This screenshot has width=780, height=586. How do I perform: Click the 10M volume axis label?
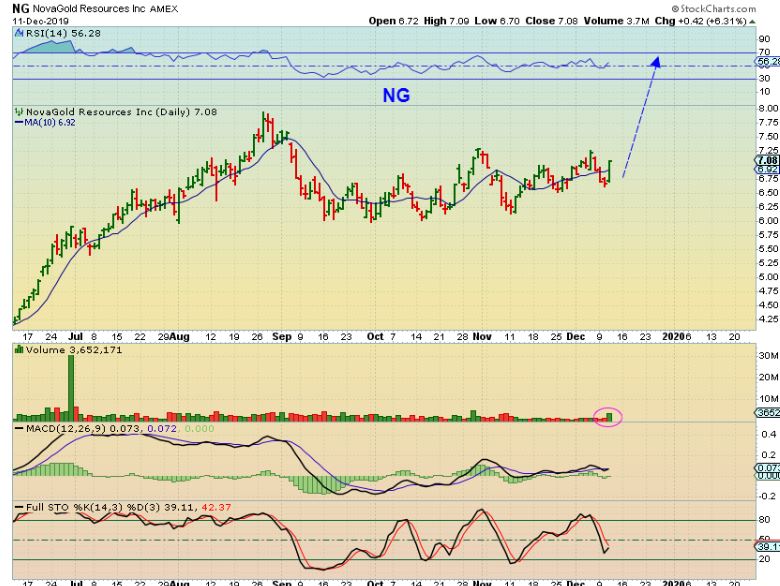coord(769,398)
